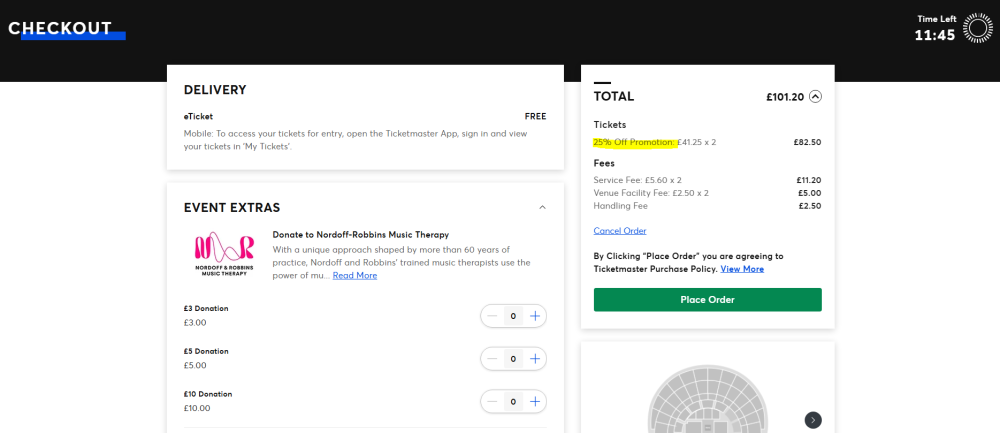Click the countdown timer circle icon

[x=978, y=27]
